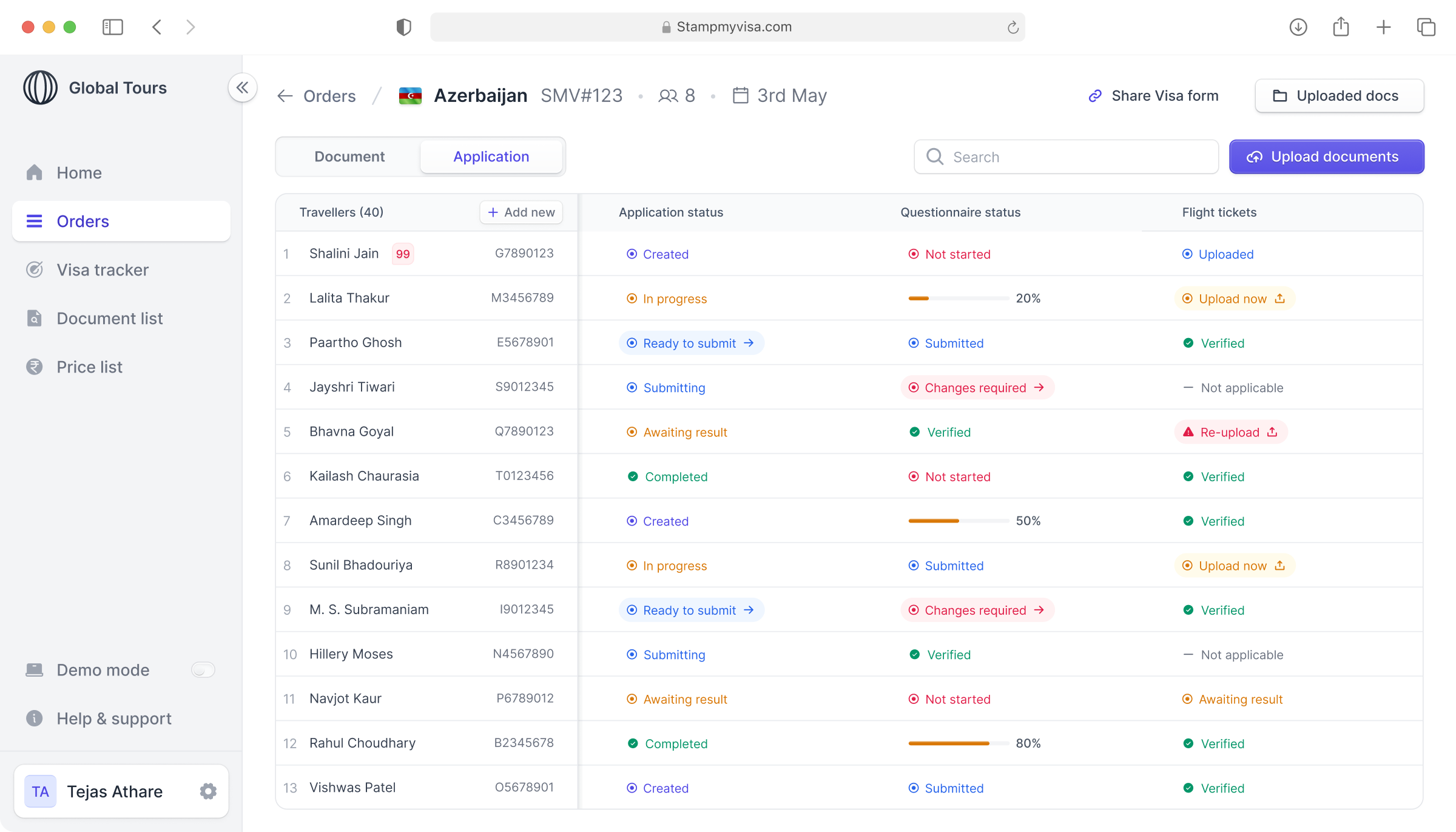The width and height of the screenshot is (1456, 832).
Task: Click the Search input field
Action: click(1066, 157)
